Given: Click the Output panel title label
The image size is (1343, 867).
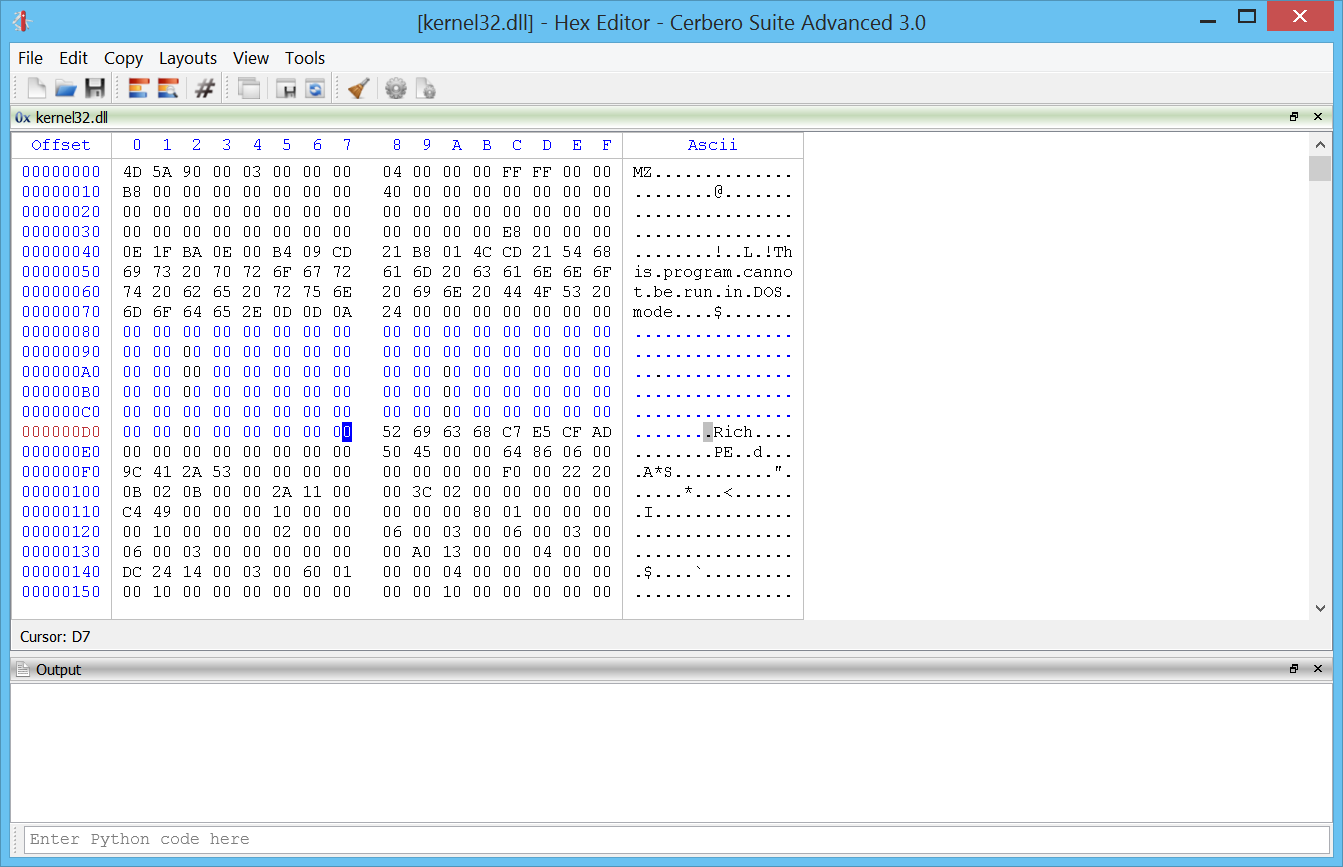Looking at the screenshot, I should (59, 669).
